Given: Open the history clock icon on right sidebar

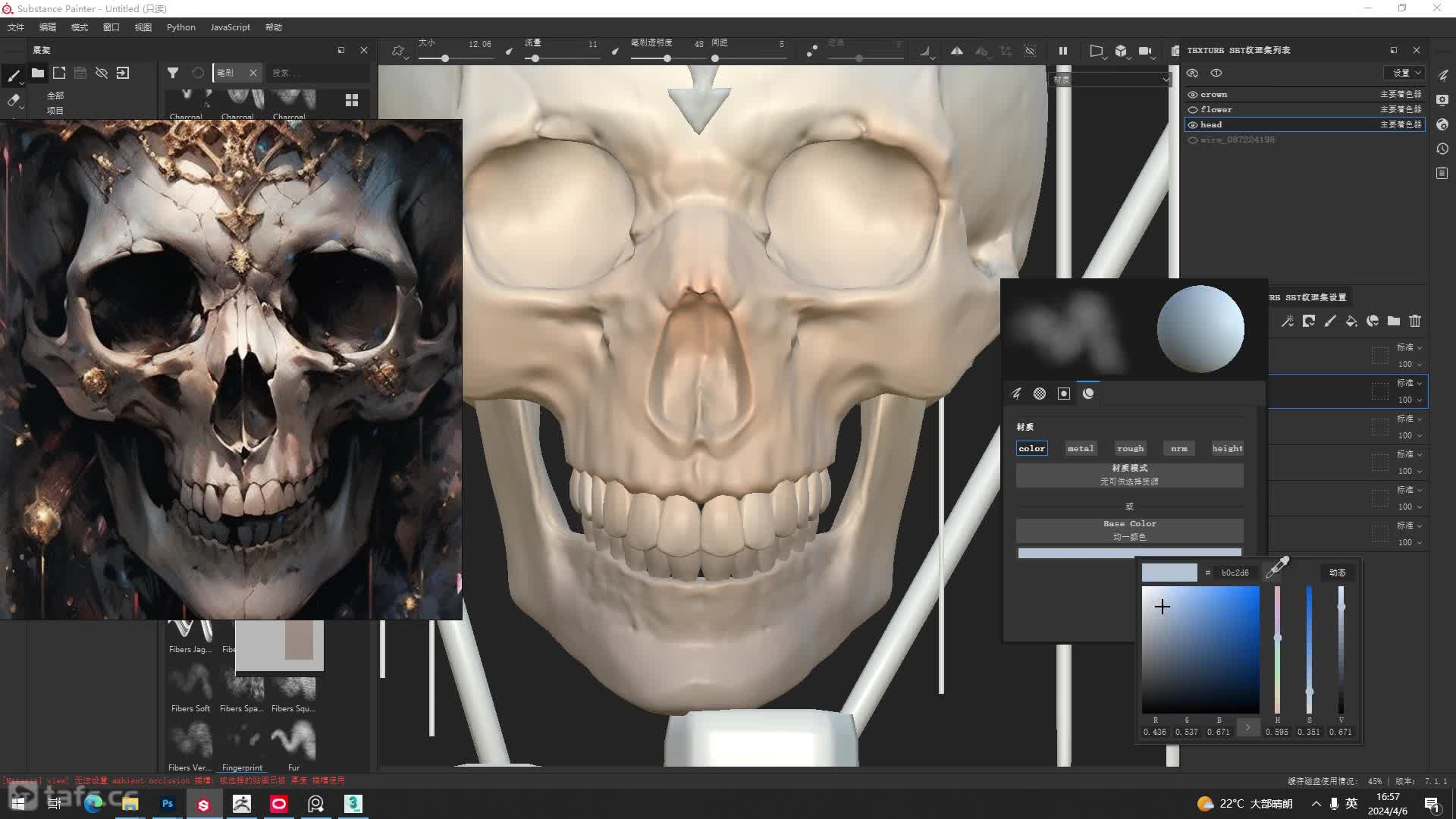Looking at the screenshot, I should [x=1442, y=149].
